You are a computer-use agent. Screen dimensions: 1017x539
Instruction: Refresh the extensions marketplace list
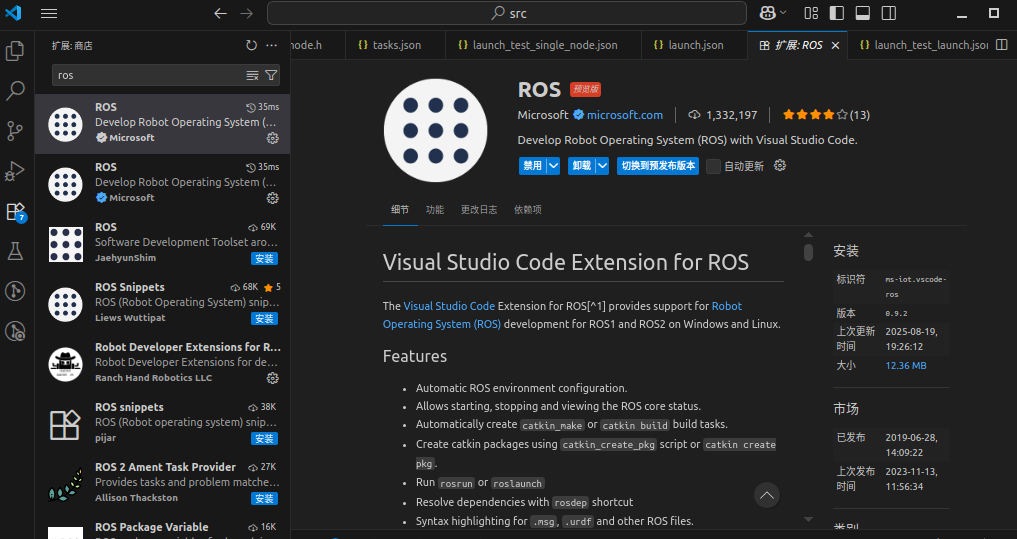pos(252,45)
